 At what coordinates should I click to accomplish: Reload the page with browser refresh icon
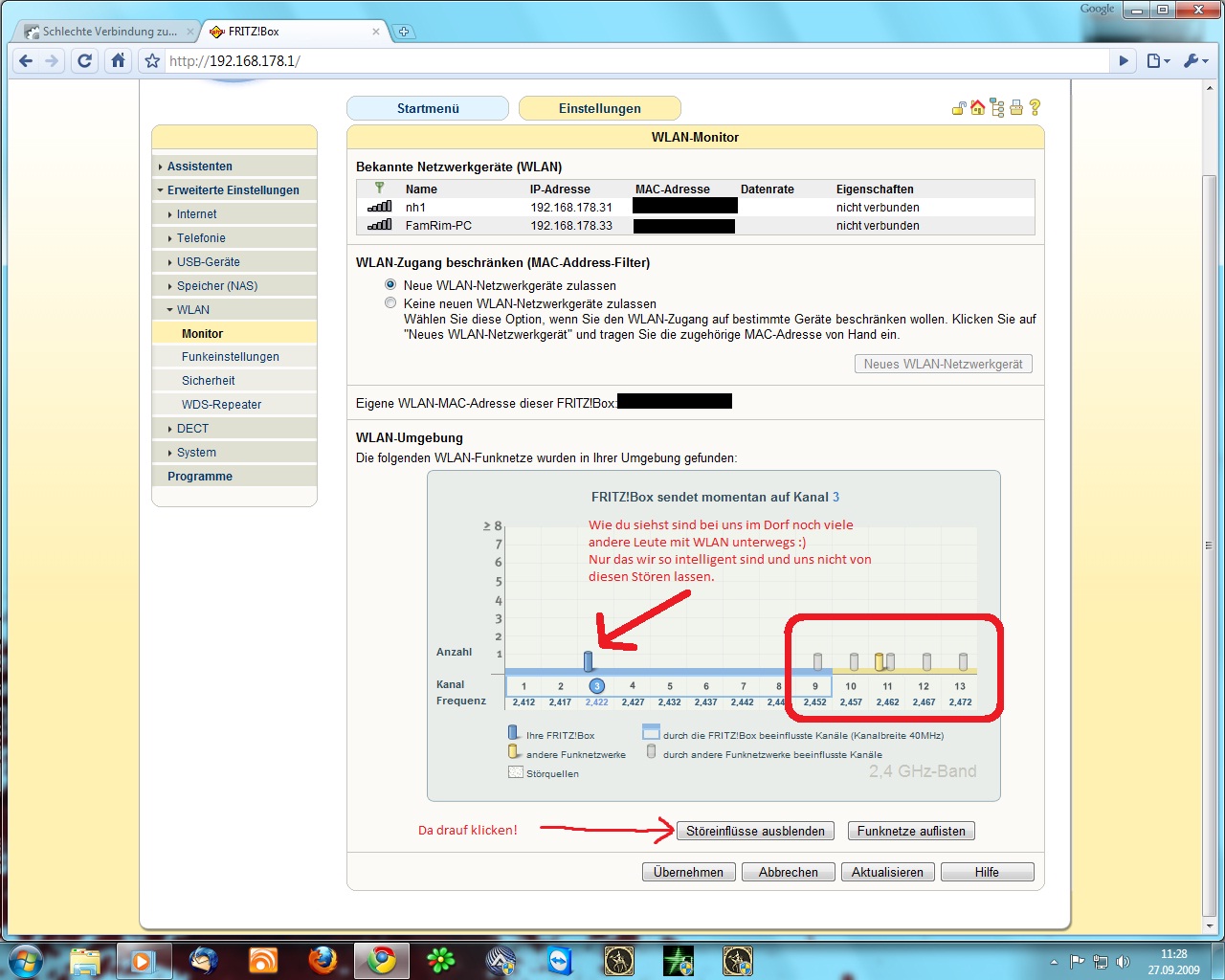pyautogui.click(x=85, y=61)
